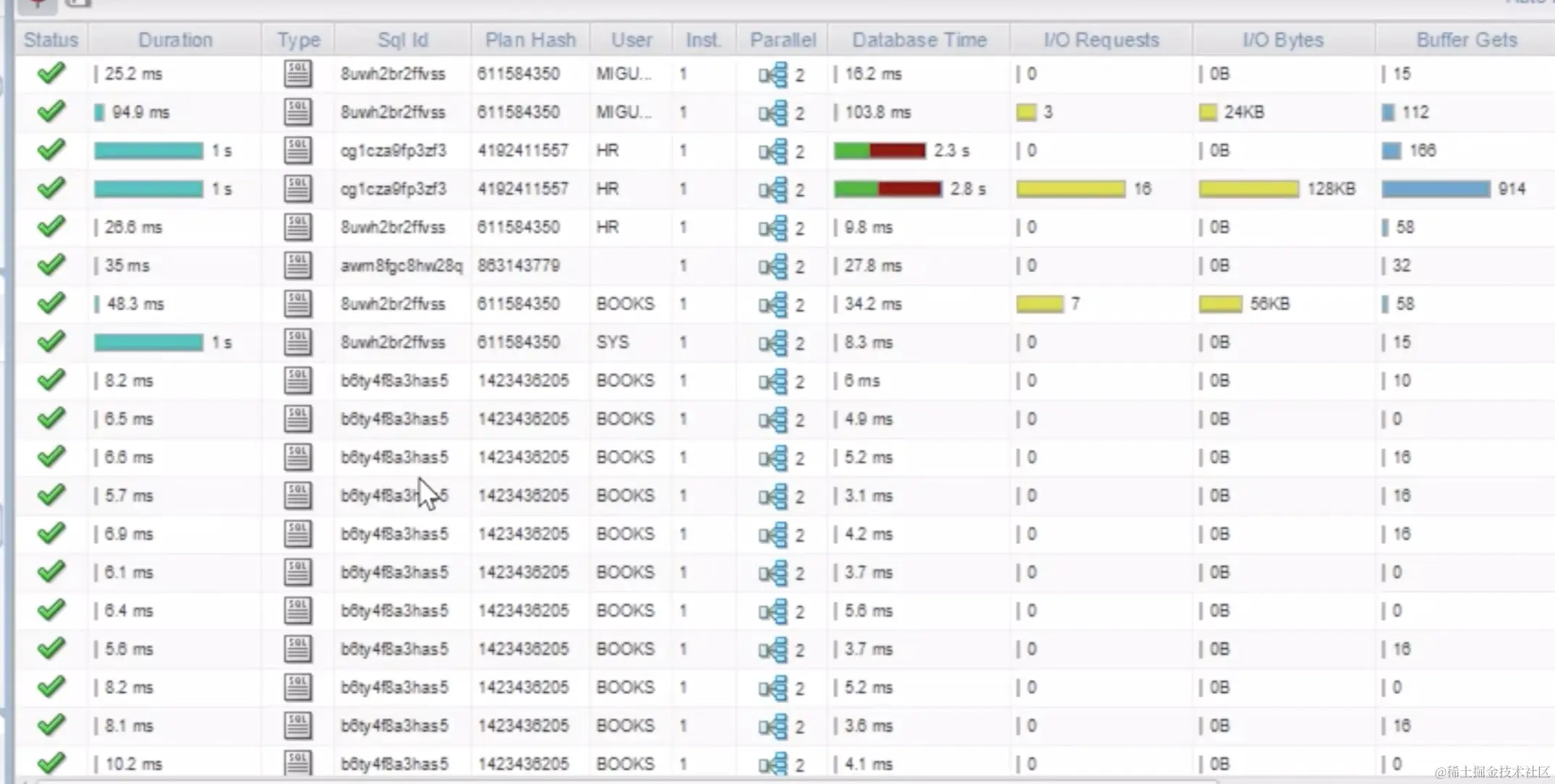The width and height of the screenshot is (1555, 784).
Task: Open SQL Id awm8fgc8hw28q
Action: (x=401, y=265)
